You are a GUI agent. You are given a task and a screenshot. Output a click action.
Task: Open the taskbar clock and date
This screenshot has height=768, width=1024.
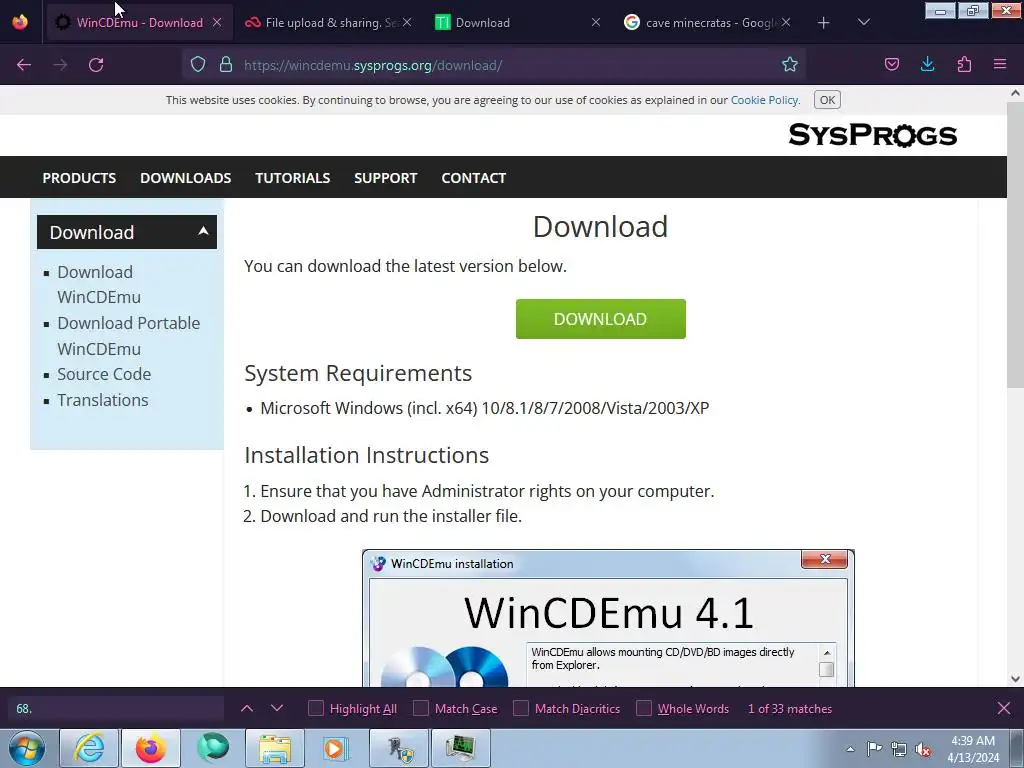pyautogui.click(x=973, y=749)
